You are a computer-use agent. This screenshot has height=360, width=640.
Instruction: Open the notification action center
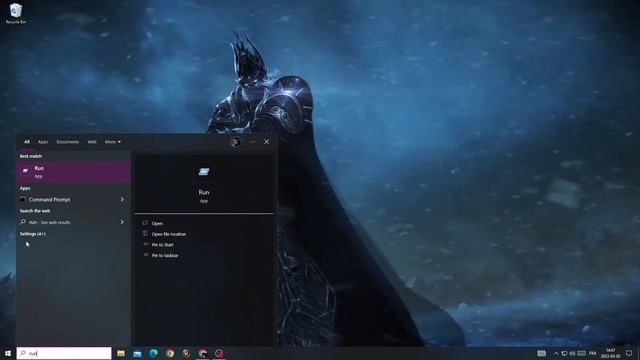629,353
